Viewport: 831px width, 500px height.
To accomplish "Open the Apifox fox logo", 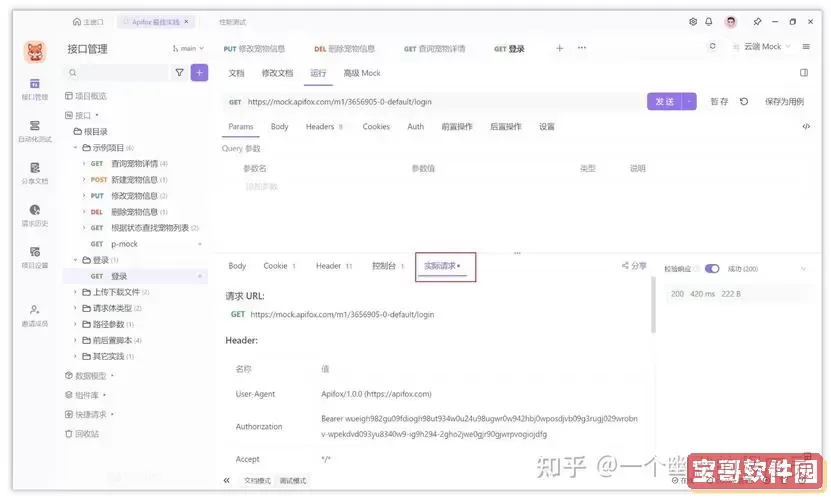I will click(35, 51).
